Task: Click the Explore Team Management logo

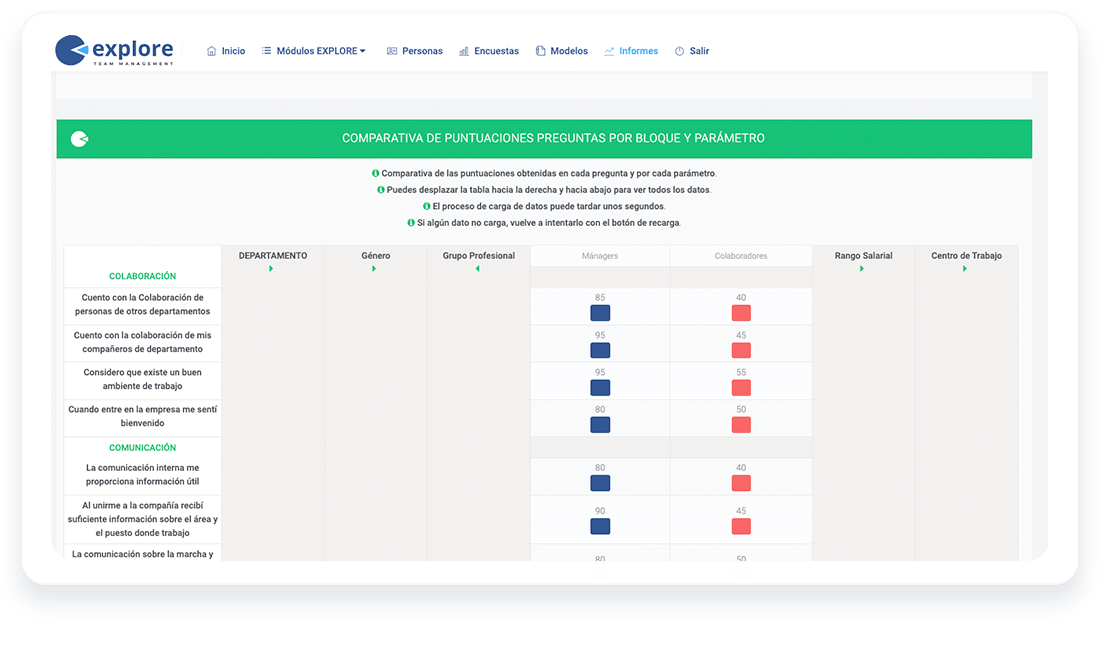Action: [x=114, y=50]
